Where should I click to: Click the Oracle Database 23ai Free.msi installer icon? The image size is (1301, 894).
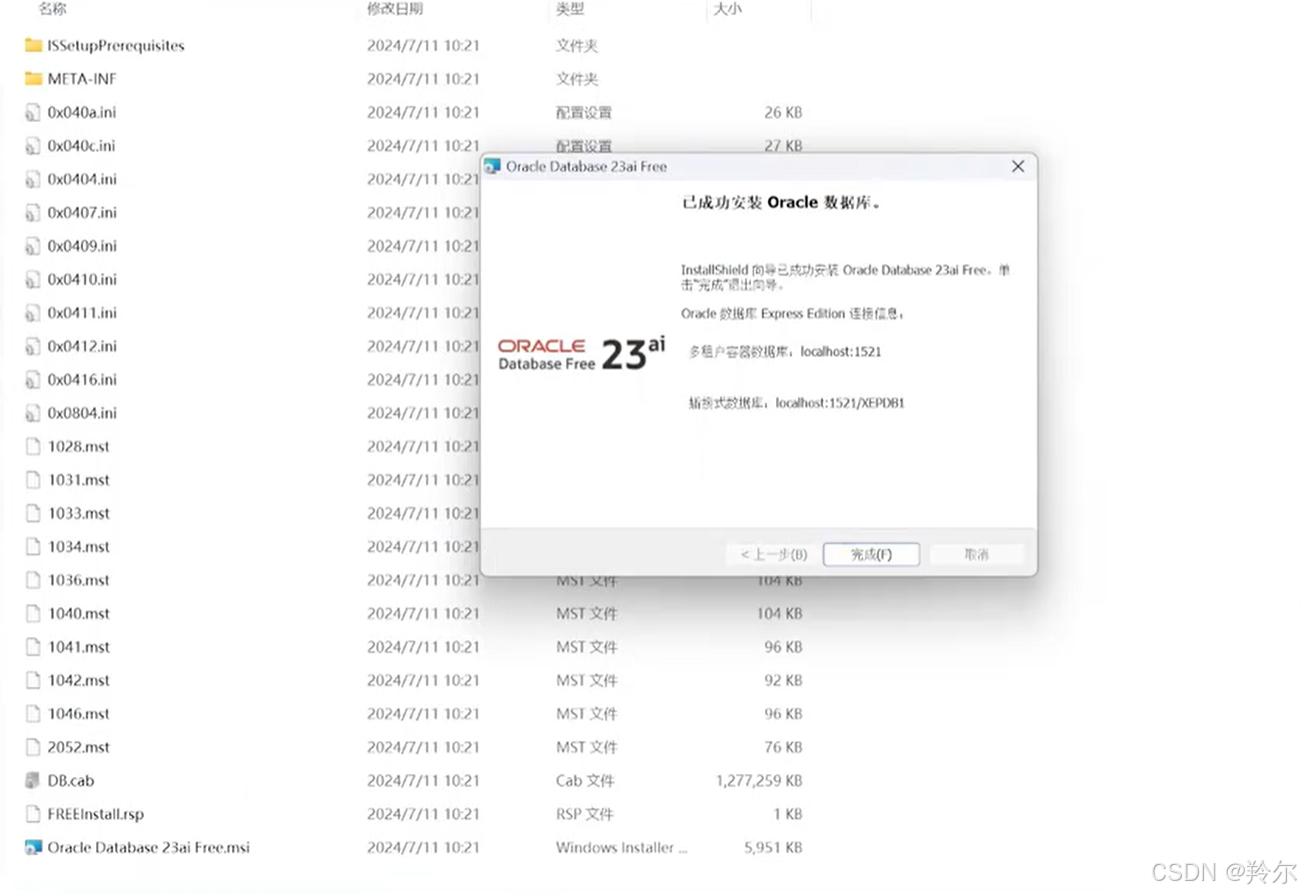coord(33,847)
